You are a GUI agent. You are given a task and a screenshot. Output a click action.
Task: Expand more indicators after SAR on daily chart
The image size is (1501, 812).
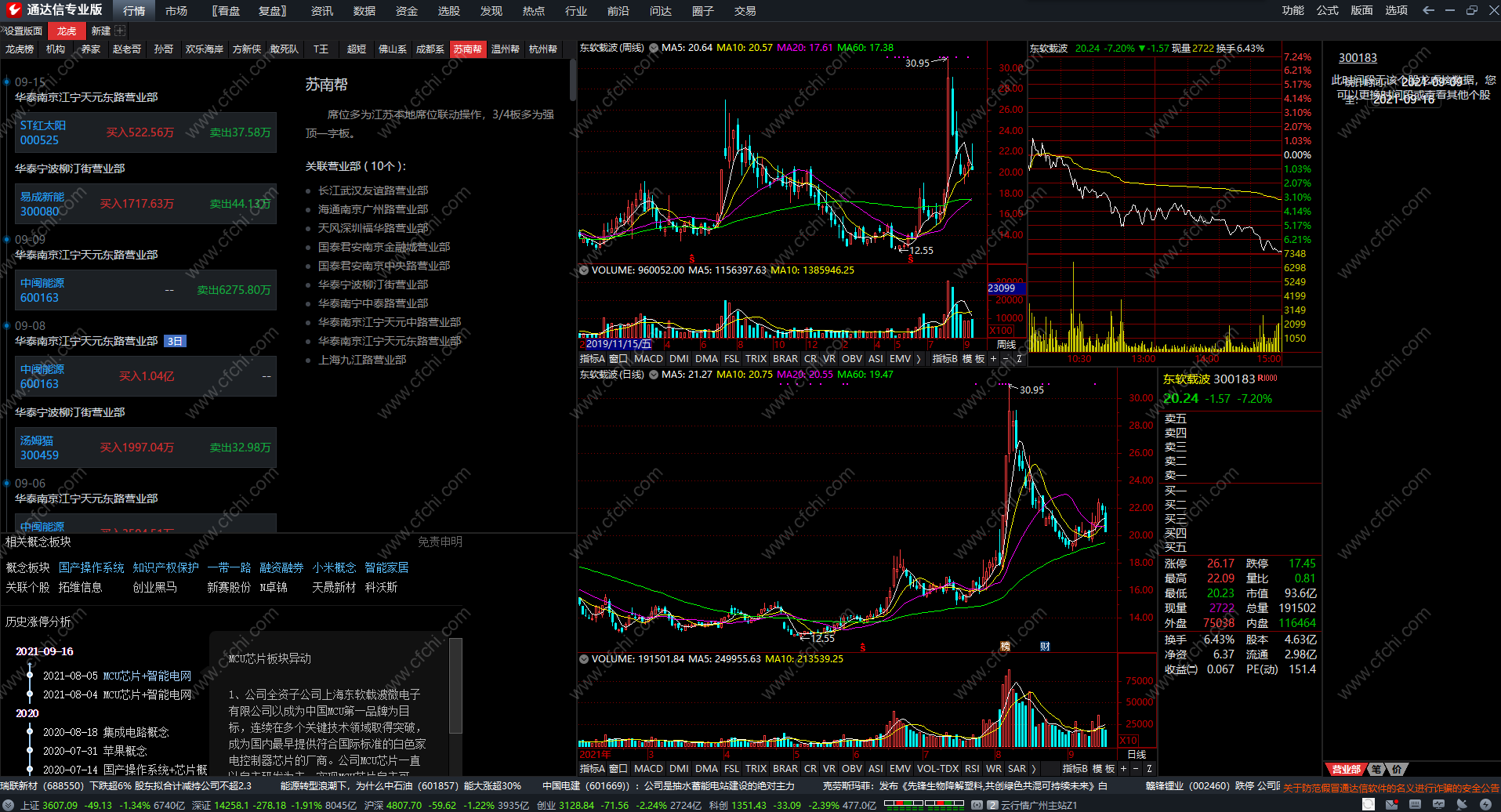tap(1034, 769)
